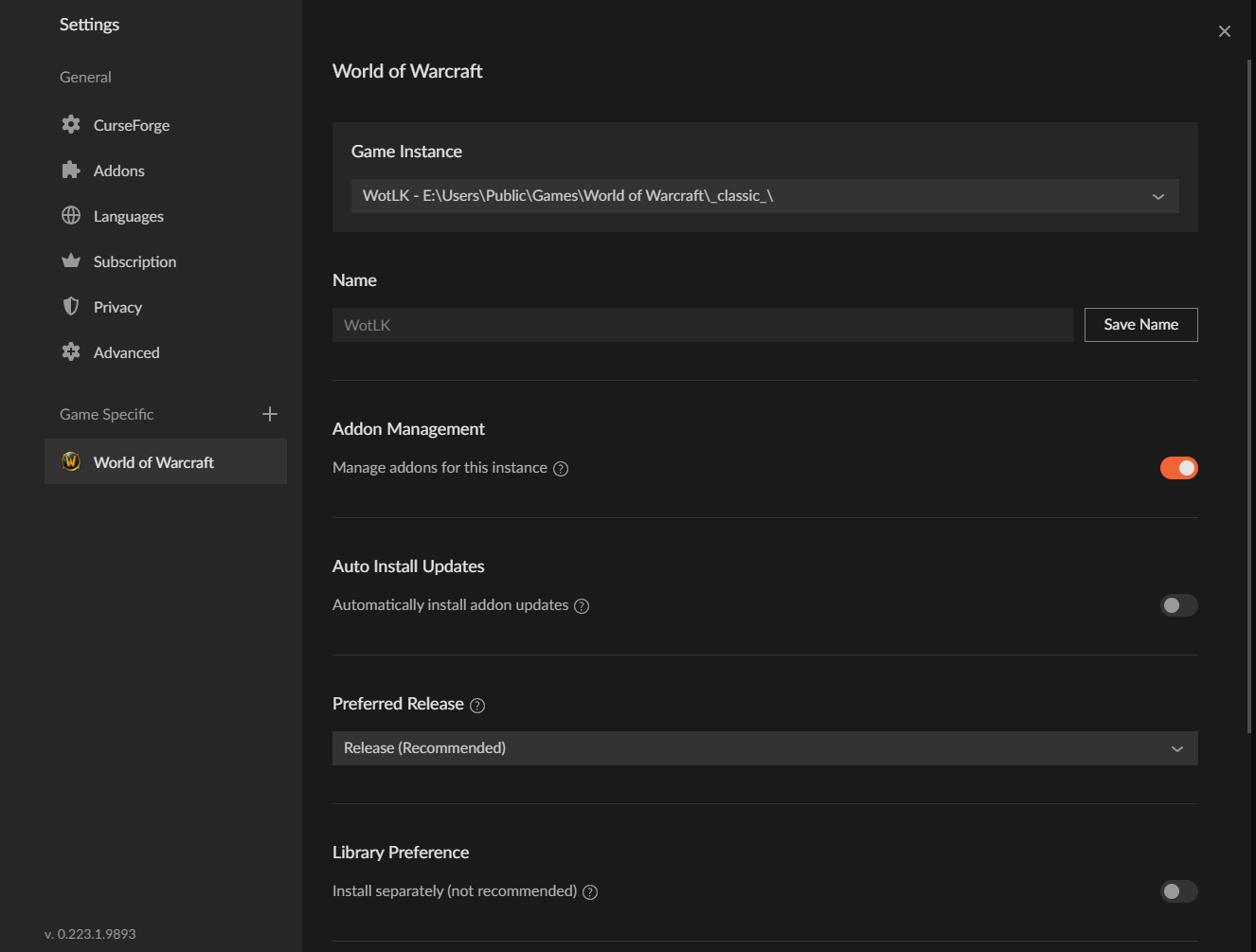This screenshot has height=952, width=1256.
Task: Click the Preferred Release help tooltip
Action: tap(477, 705)
